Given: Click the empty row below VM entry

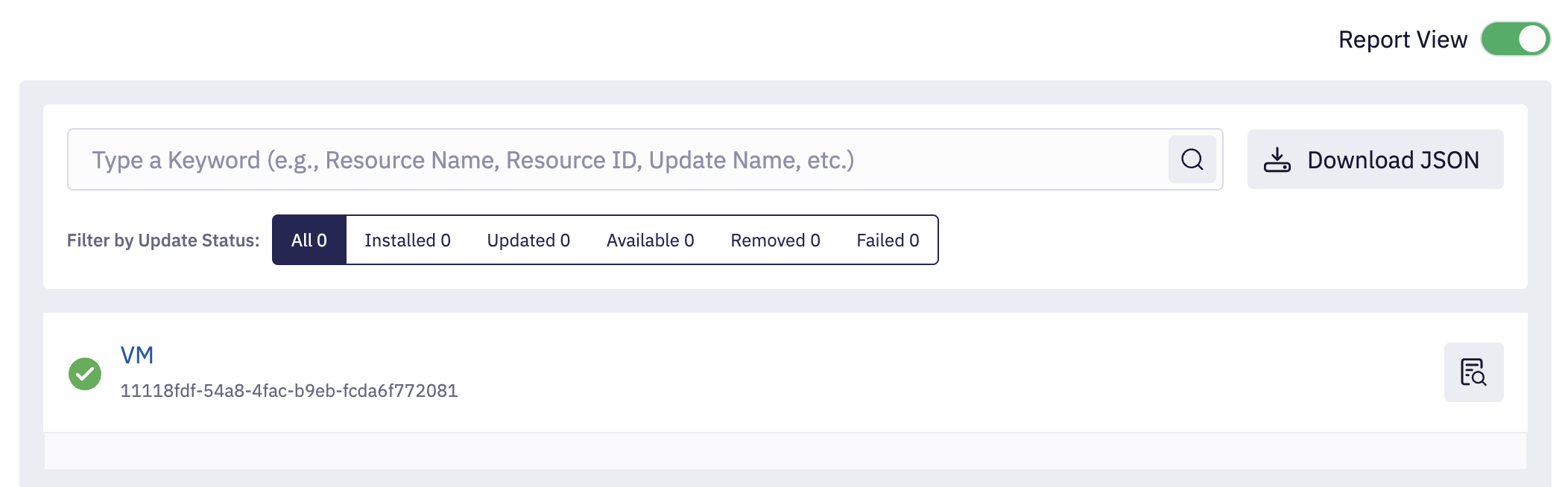Looking at the screenshot, I should pos(784,451).
